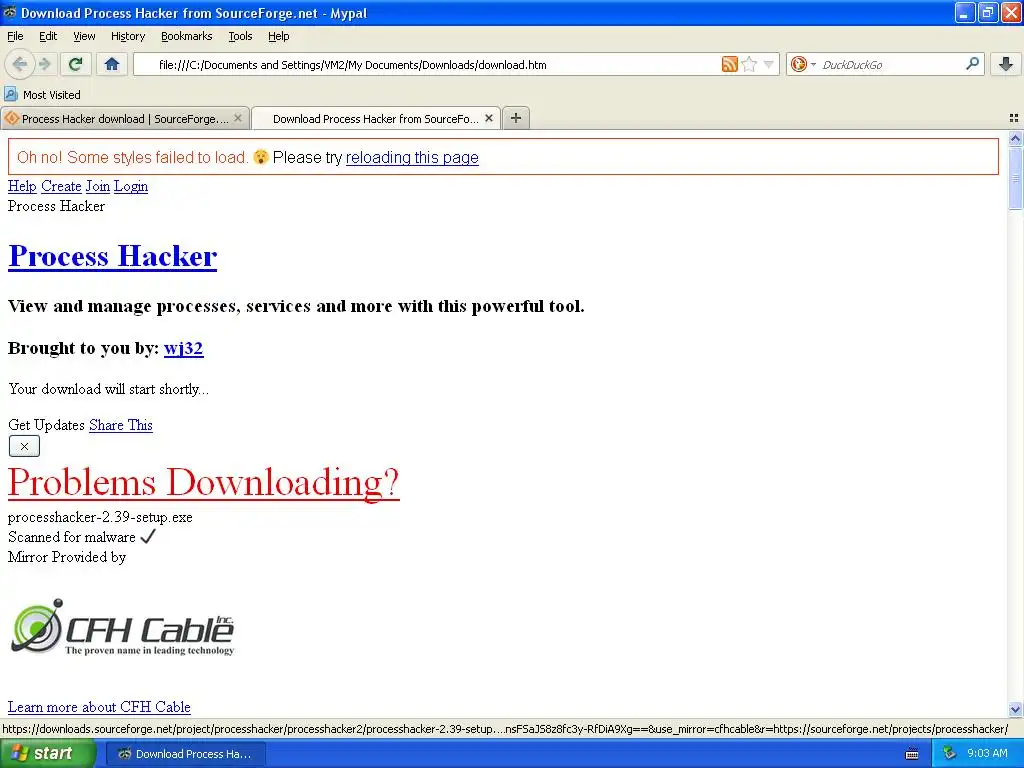Click the scroll up arrow of page scrollbar
This screenshot has width=1024, height=768.
point(1015,138)
